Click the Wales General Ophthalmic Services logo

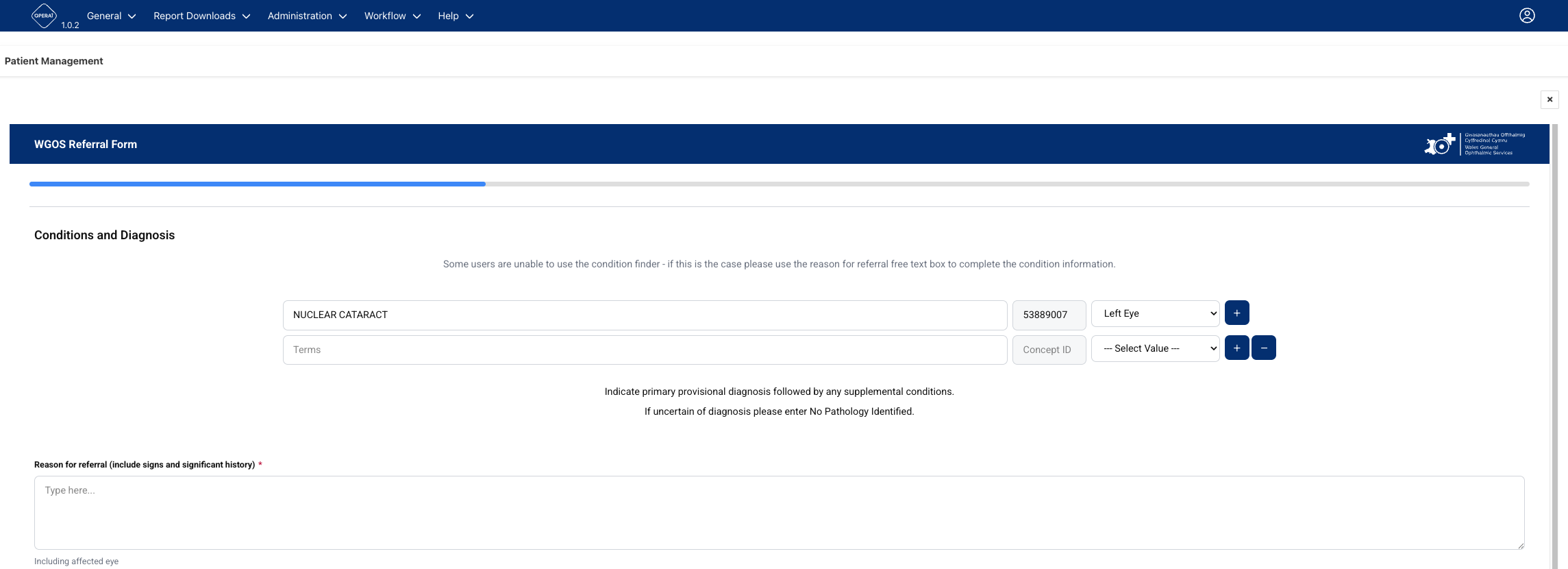tap(1475, 144)
